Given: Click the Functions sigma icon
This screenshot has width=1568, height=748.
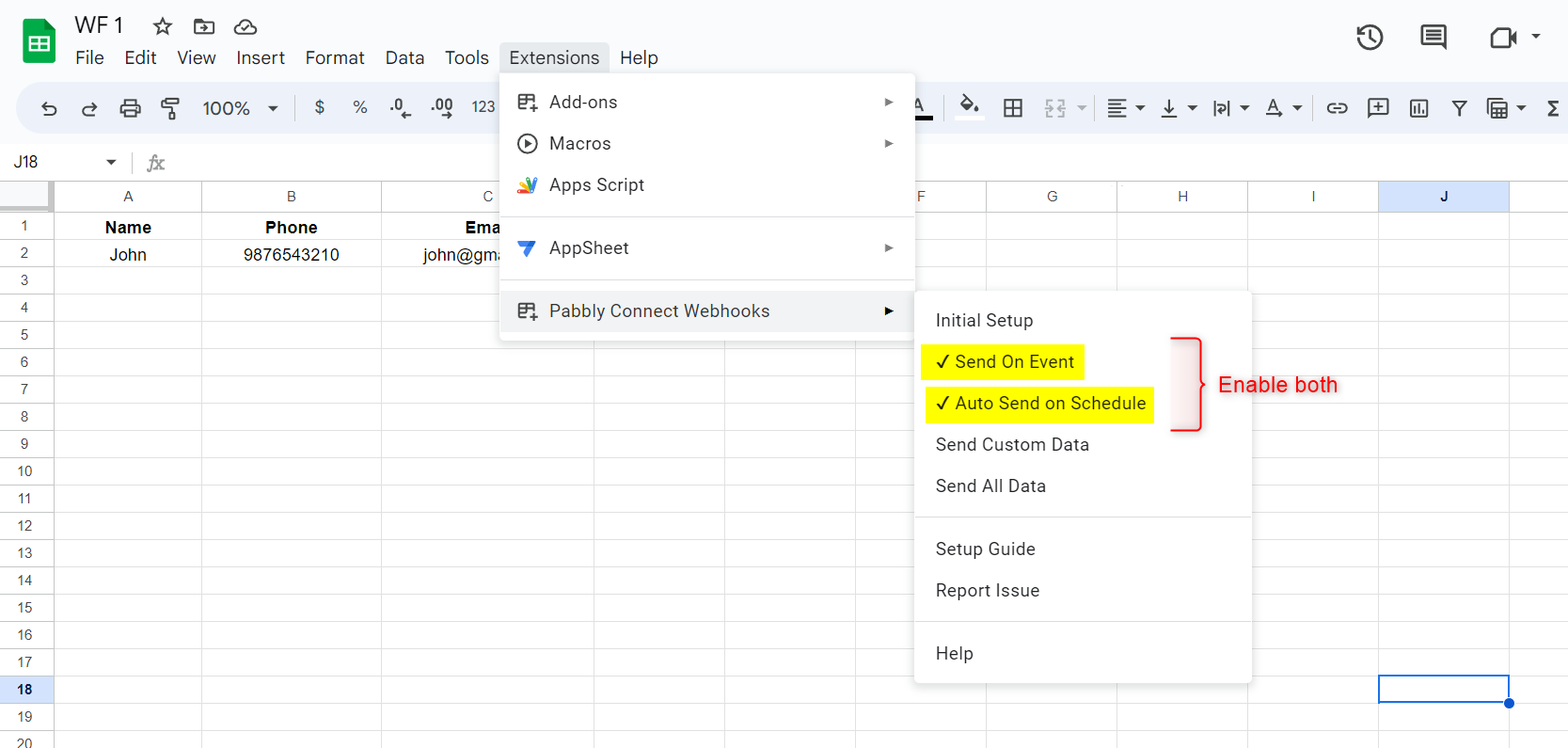Looking at the screenshot, I should click(x=1553, y=108).
